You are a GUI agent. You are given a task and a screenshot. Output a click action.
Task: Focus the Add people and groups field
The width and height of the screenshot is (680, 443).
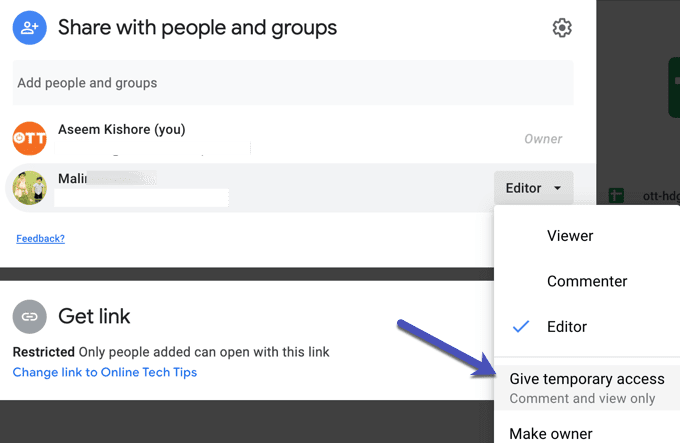pyautogui.click(x=293, y=83)
